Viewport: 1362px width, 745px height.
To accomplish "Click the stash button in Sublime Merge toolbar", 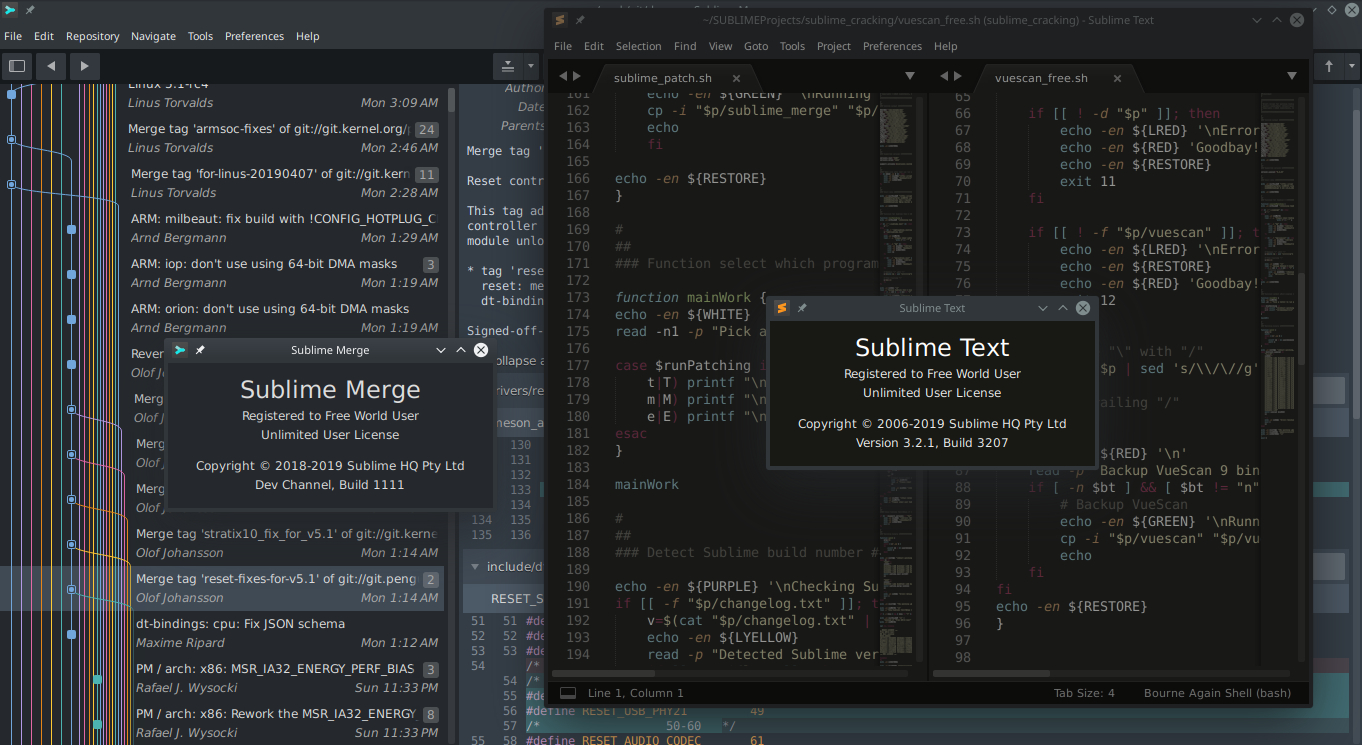I will (x=507, y=66).
